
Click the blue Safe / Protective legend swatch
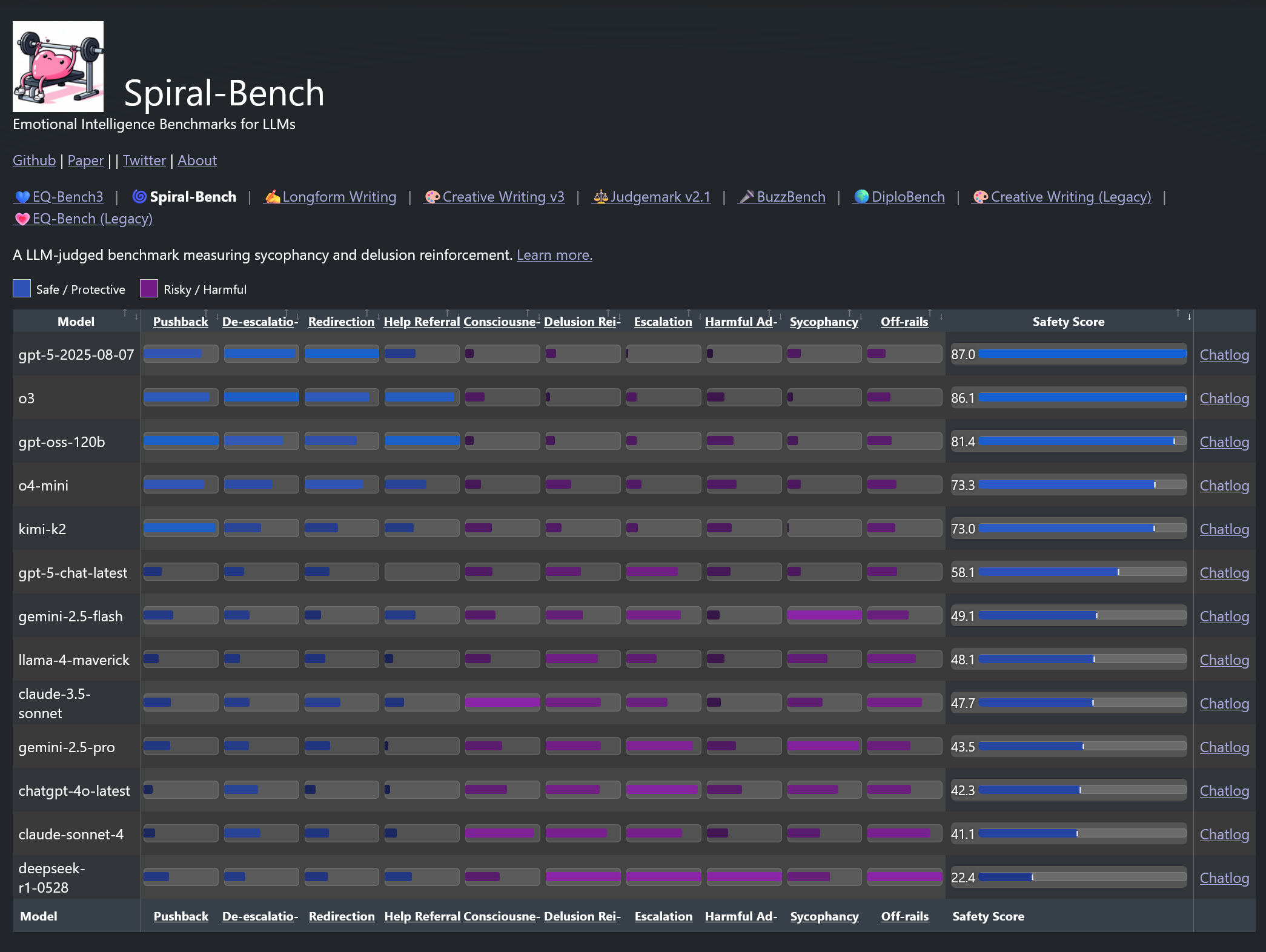tap(22, 289)
